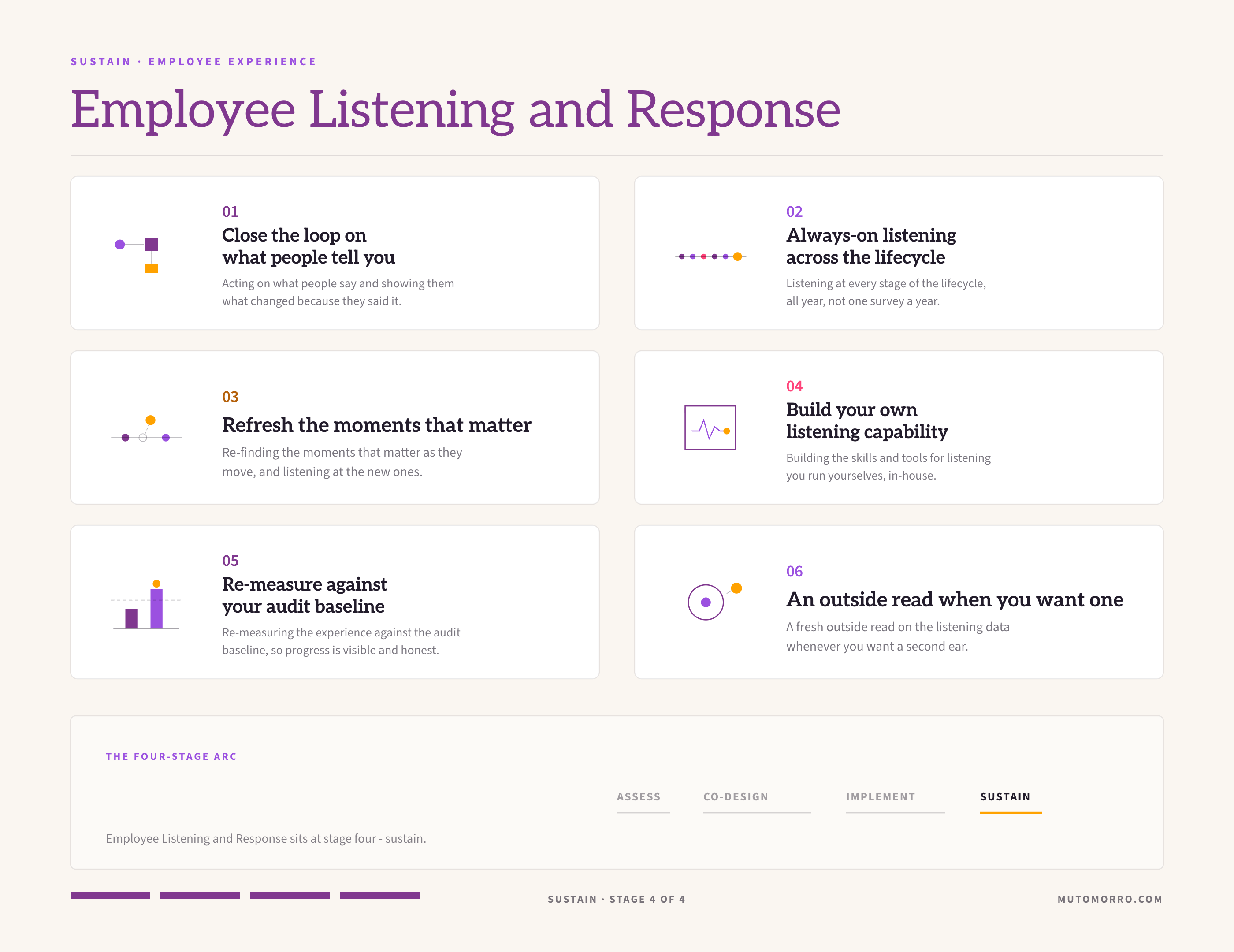Click the outside read target-circle icon

(715, 601)
